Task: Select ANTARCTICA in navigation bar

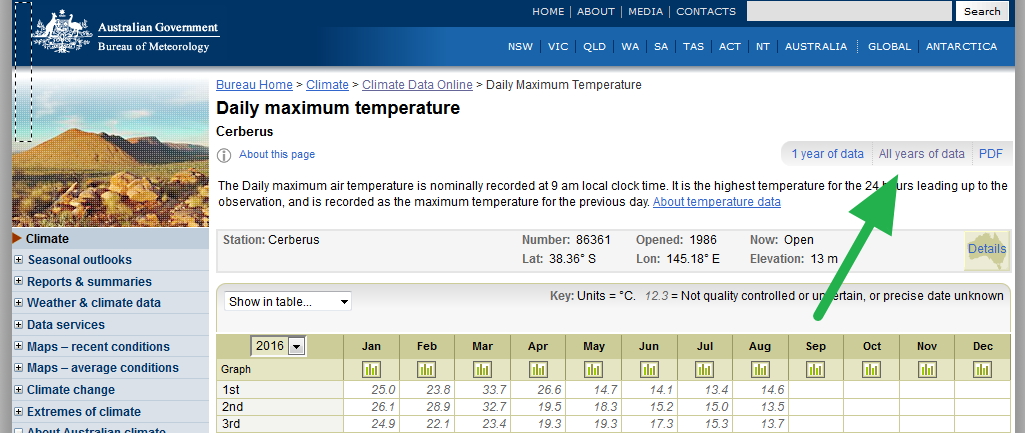Action: (962, 46)
